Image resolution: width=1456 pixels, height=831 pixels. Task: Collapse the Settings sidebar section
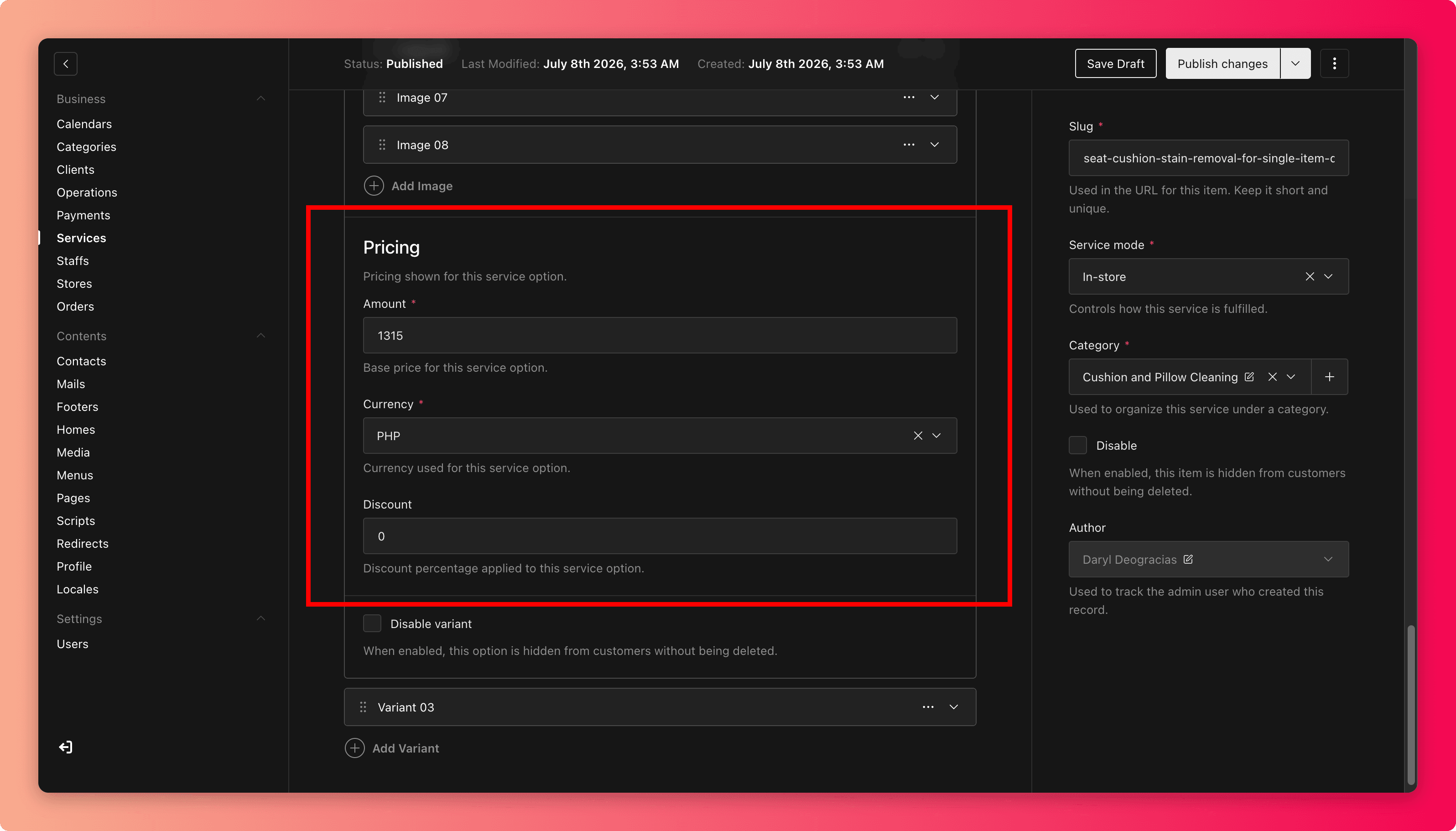point(261,618)
